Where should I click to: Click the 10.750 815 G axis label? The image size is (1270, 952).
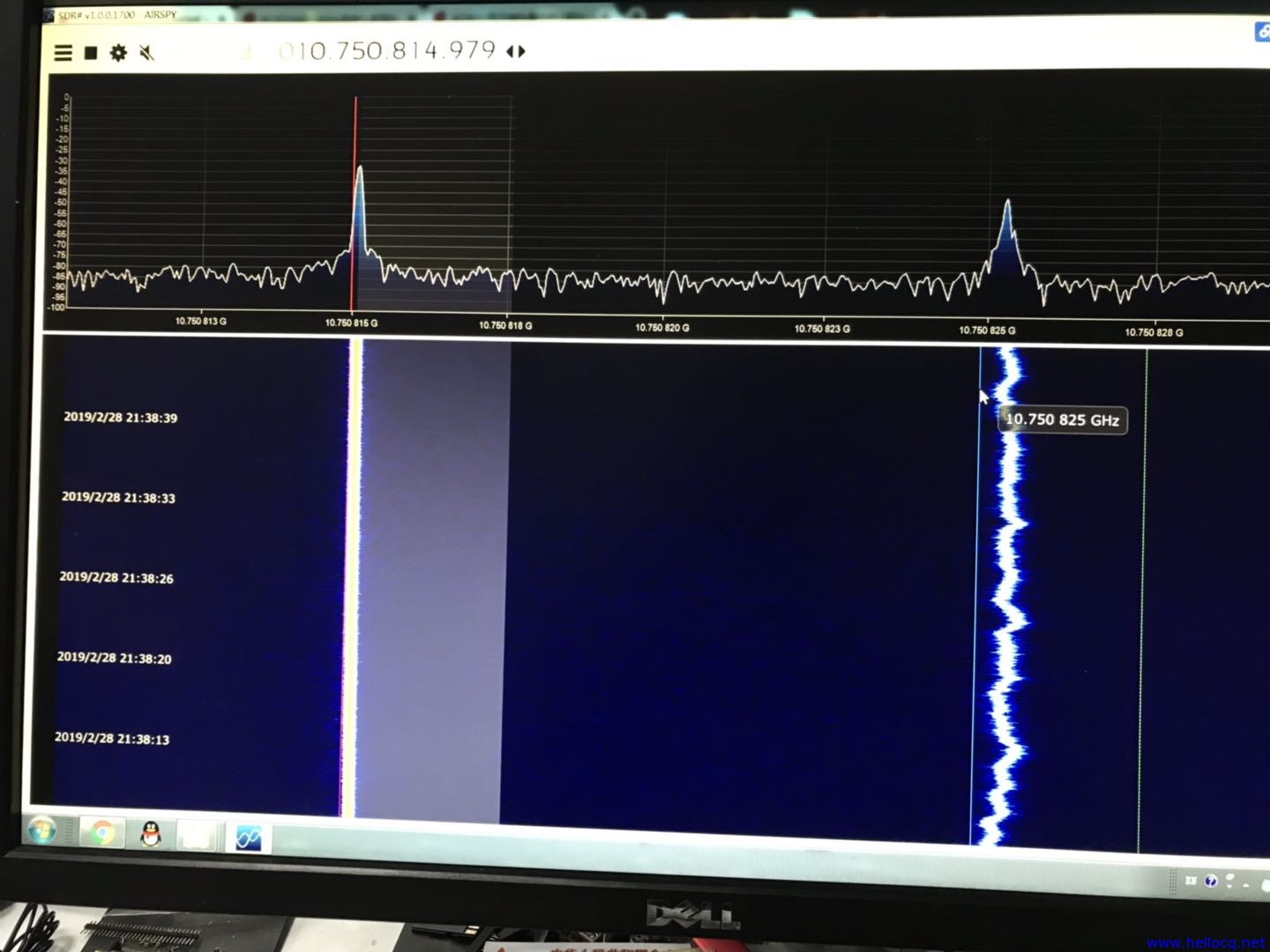click(351, 323)
